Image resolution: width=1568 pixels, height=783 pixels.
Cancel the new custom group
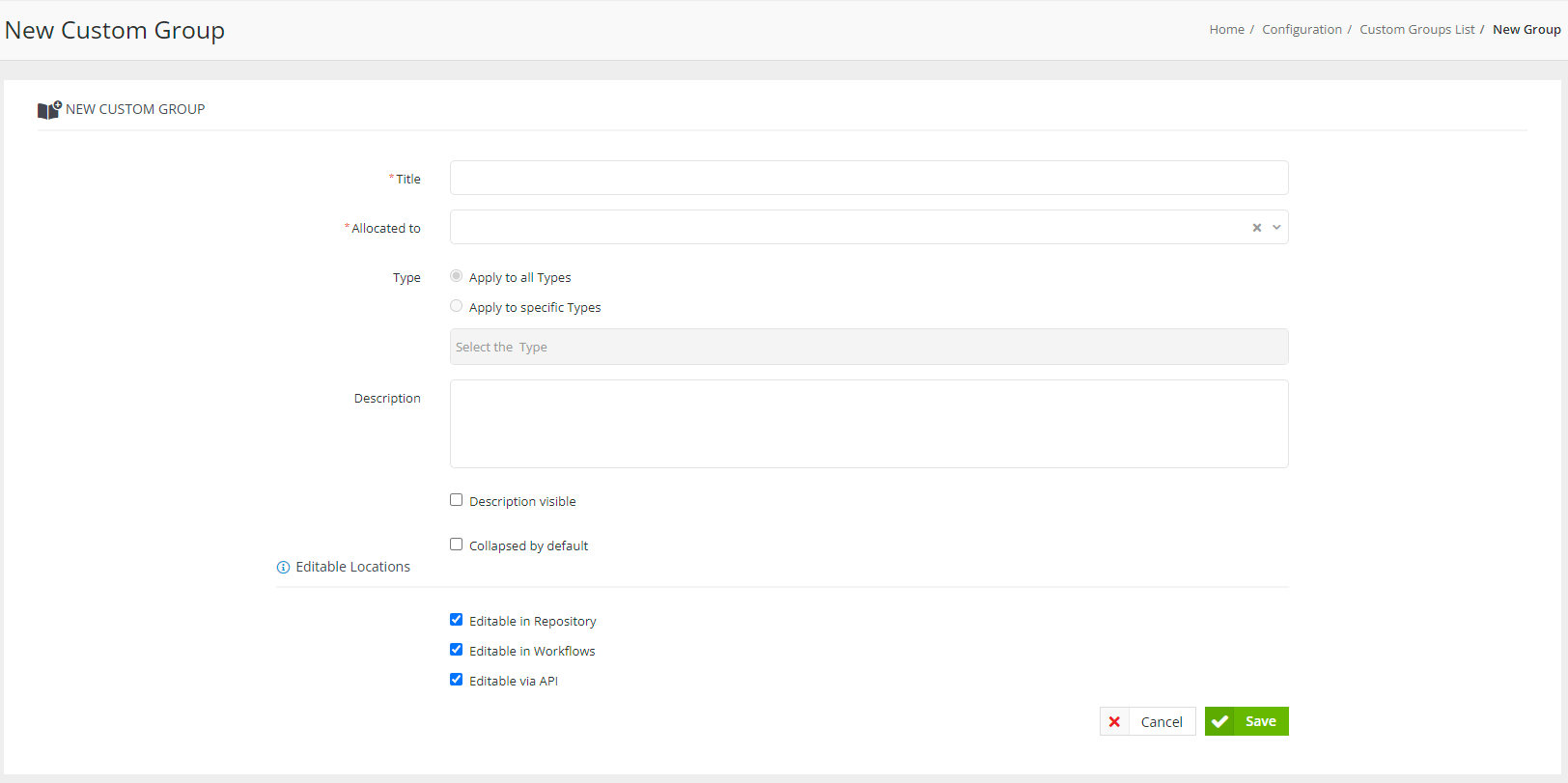[x=1148, y=721]
